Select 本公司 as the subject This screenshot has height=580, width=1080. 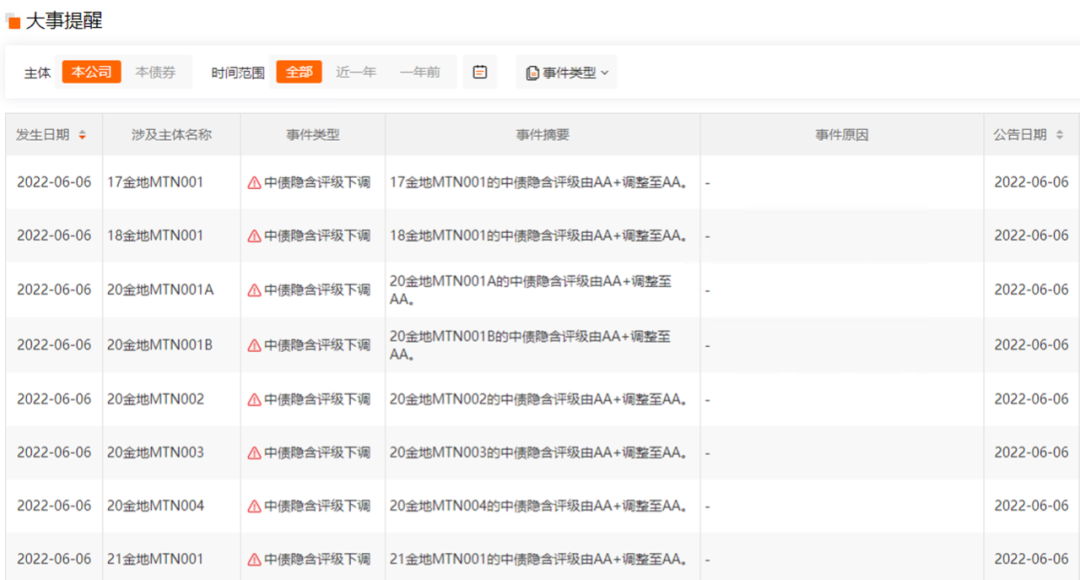(92, 72)
